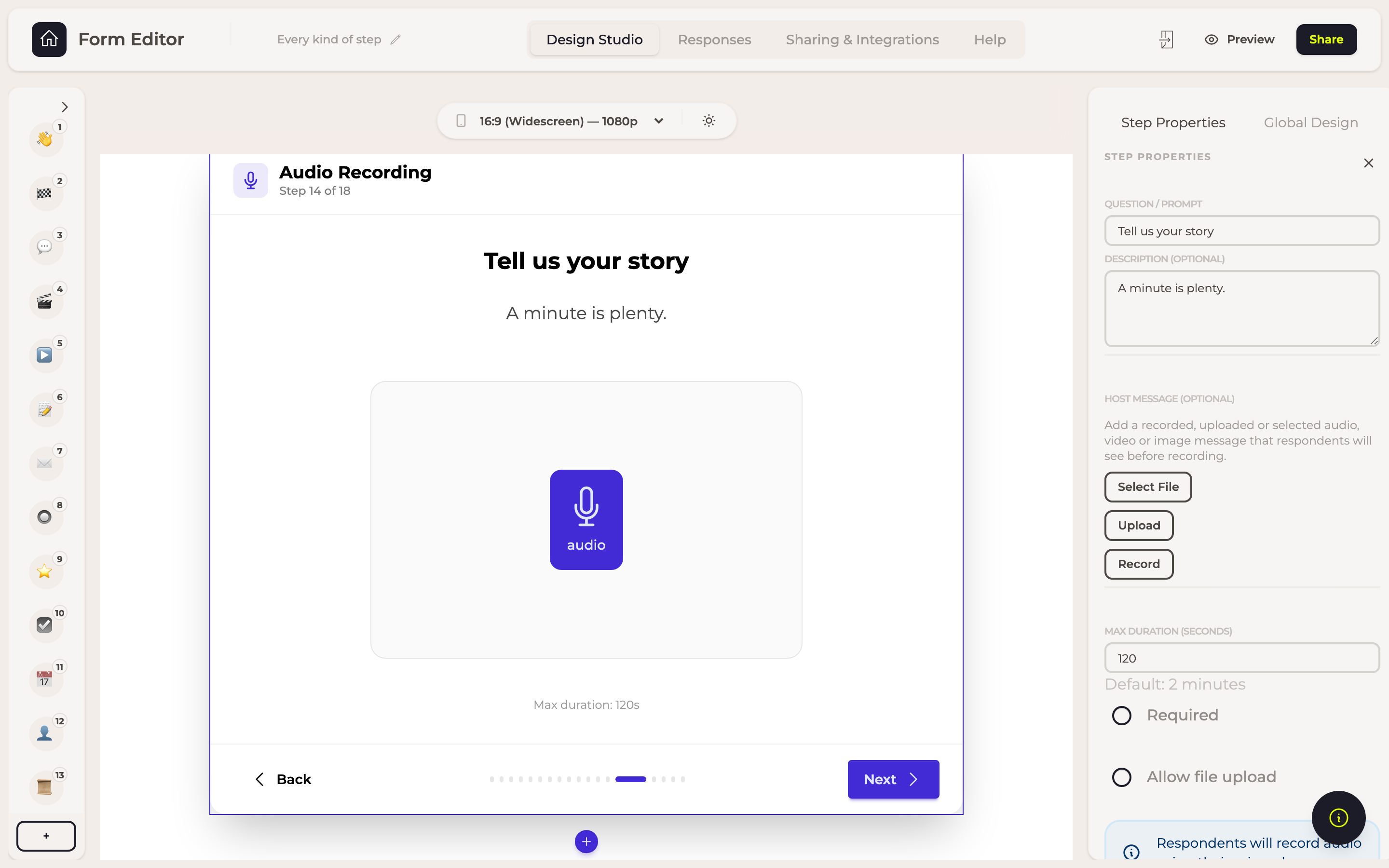
Task: Click blue plus circle below canvas
Action: tap(586, 841)
